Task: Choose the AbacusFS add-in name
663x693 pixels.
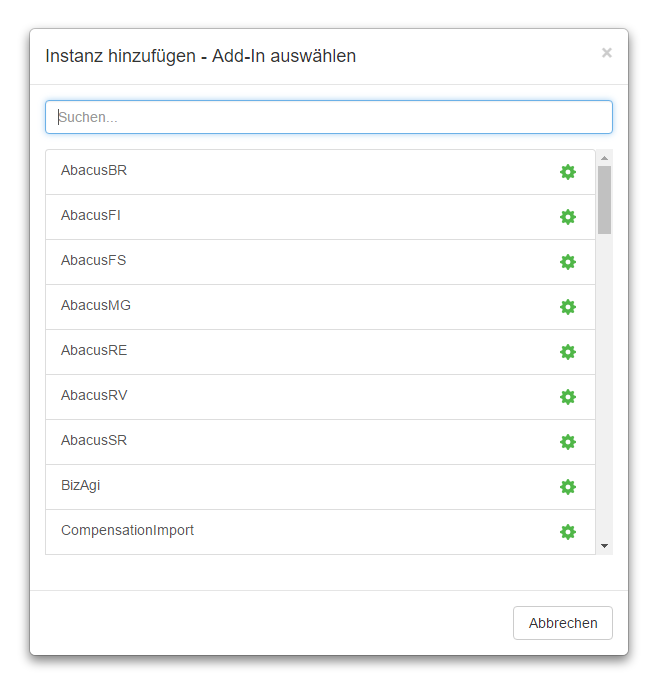Action: click(93, 260)
